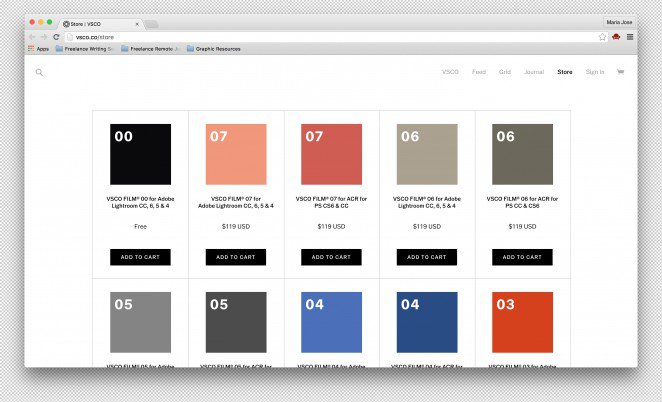
Task: Reload the page with the browser refresh icon
Action: (56, 37)
